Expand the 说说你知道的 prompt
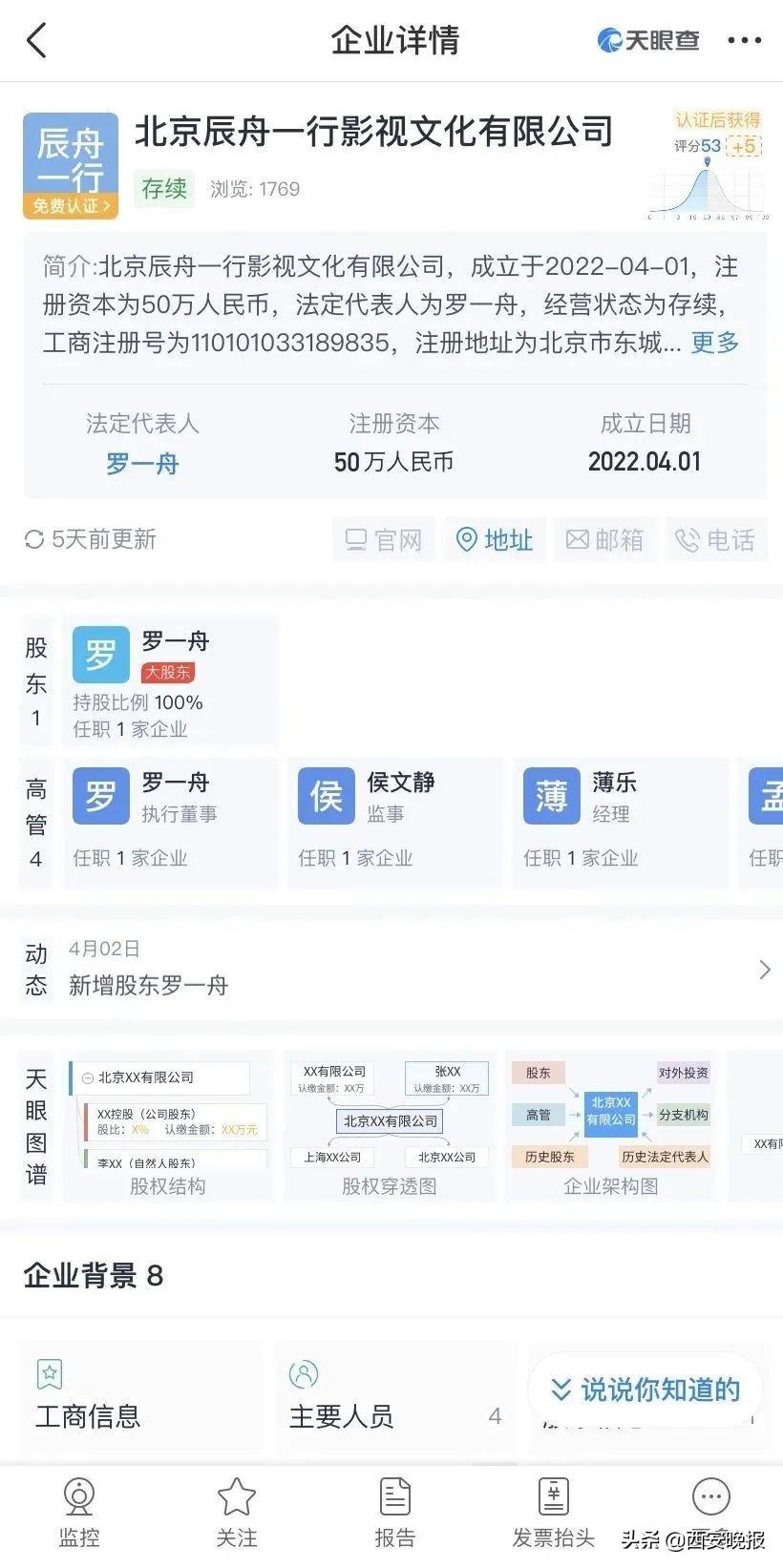 (645, 1390)
